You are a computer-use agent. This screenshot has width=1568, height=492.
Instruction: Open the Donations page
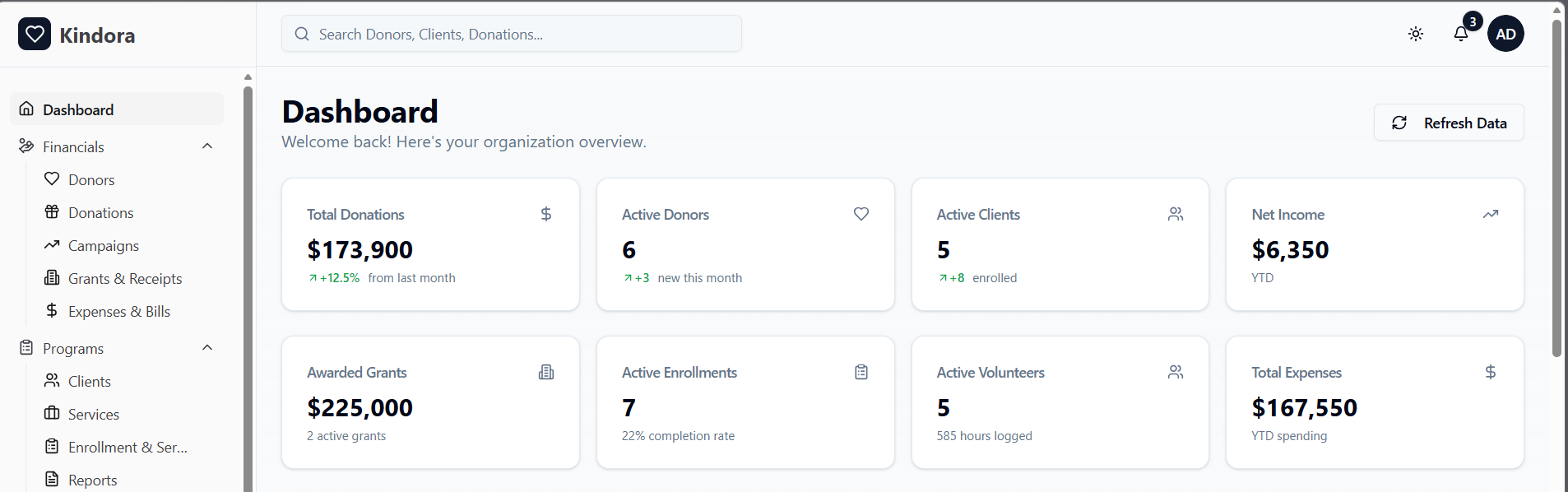pos(100,212)
